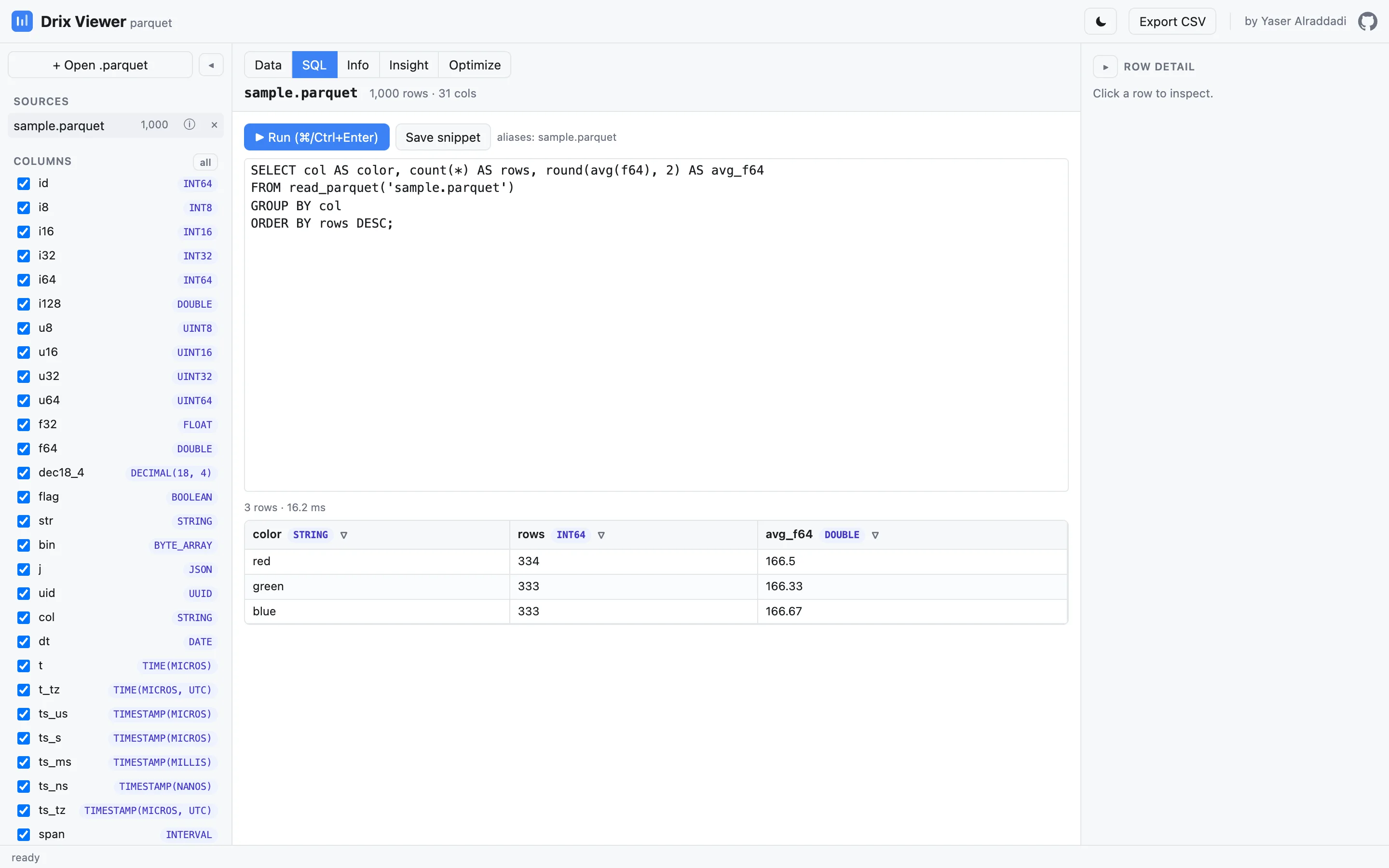
Task: Click the TIMESTAMP(MILLIS) type label
Action: [x=163, y=762]
